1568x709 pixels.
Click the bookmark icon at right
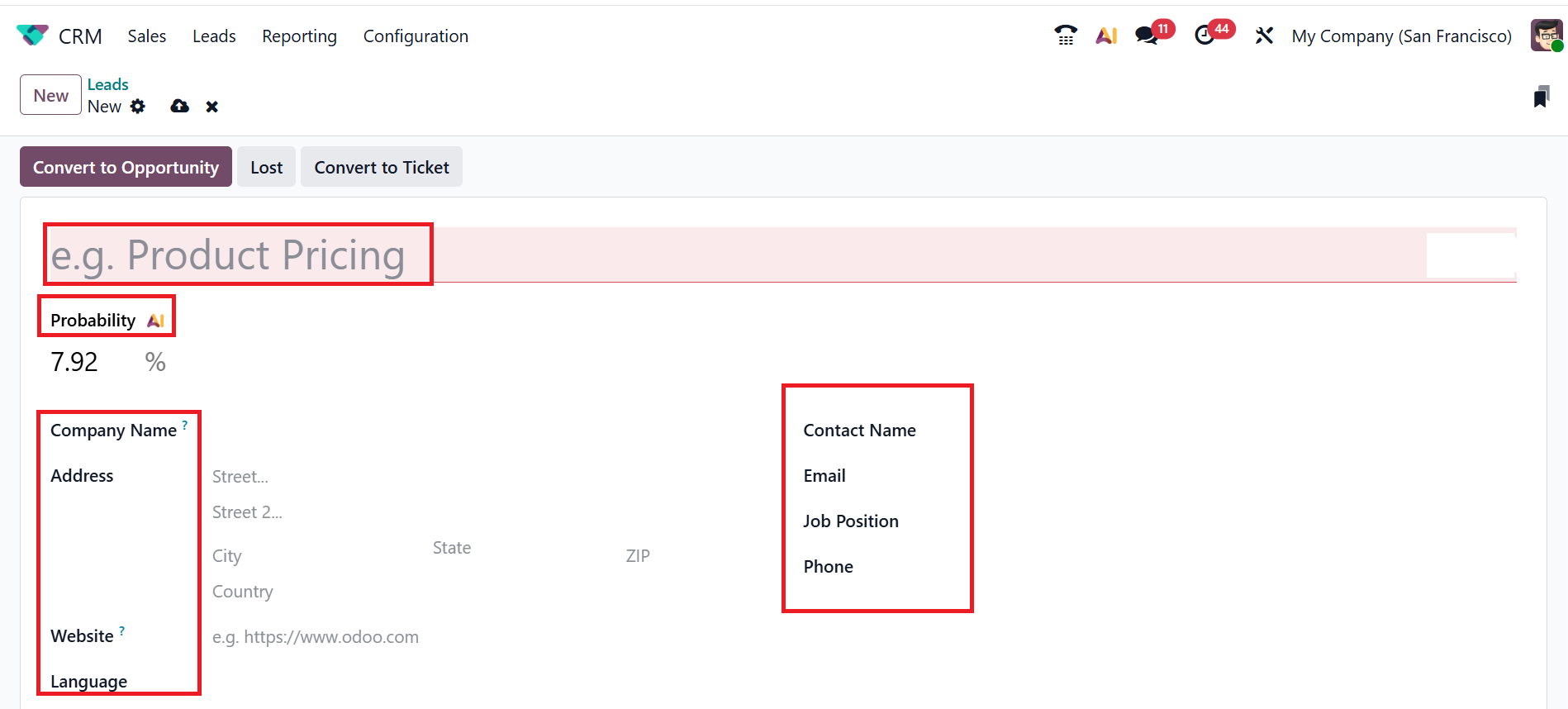click(1541, 97)
